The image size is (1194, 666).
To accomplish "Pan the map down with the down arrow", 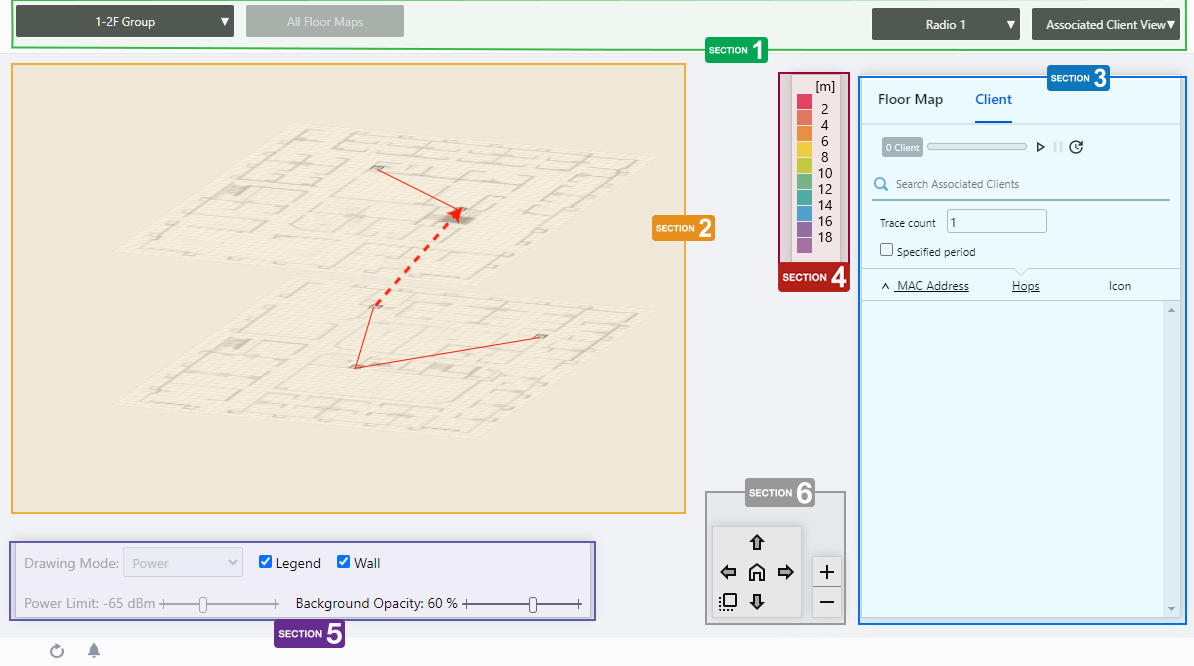I will pos(757,601).
